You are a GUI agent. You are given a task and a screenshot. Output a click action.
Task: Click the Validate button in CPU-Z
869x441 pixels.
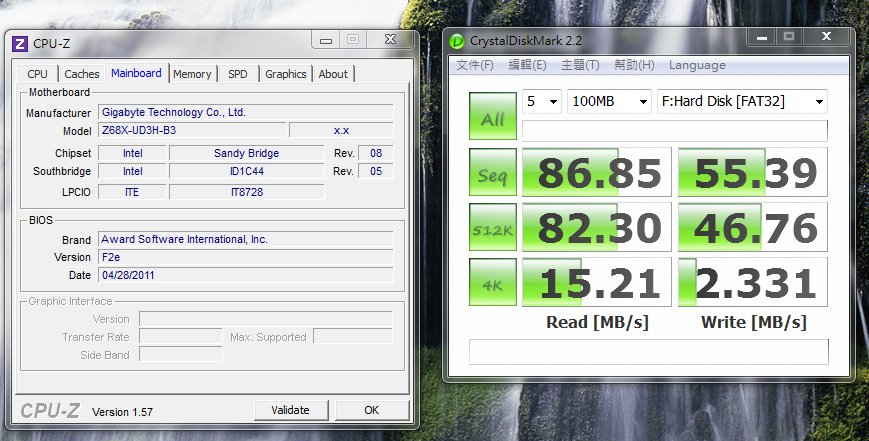click(x=291, y=410)
